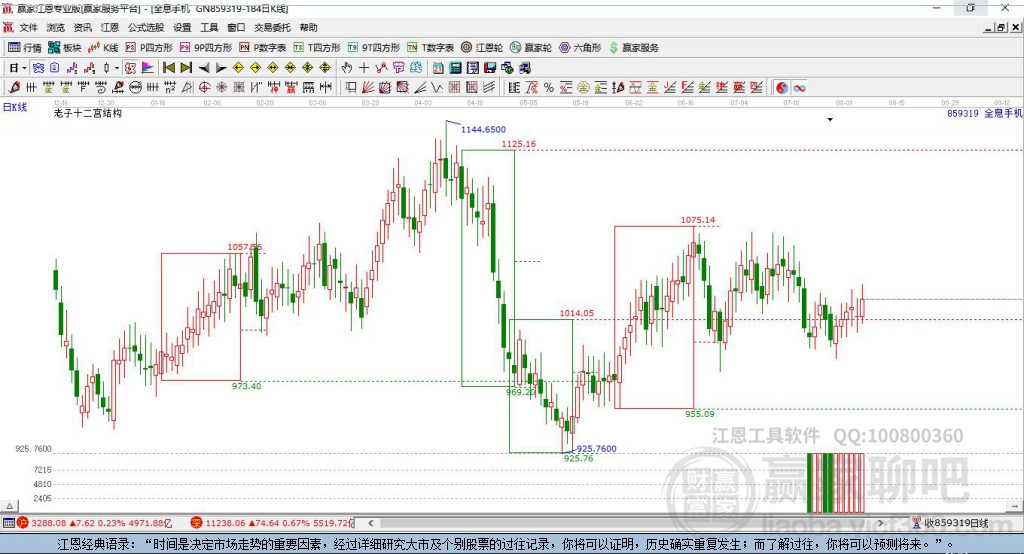Open the 江恩轮 Gann wheel tool

(x=482, y=48)
